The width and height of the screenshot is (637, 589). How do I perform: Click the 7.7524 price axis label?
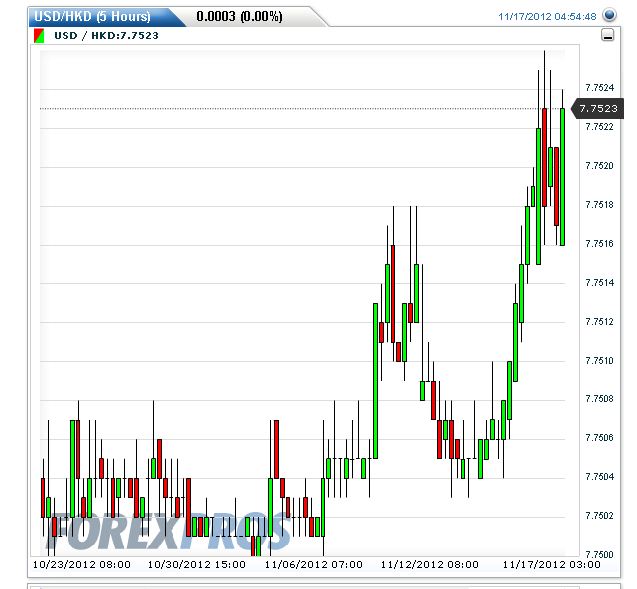coord(599,88)
